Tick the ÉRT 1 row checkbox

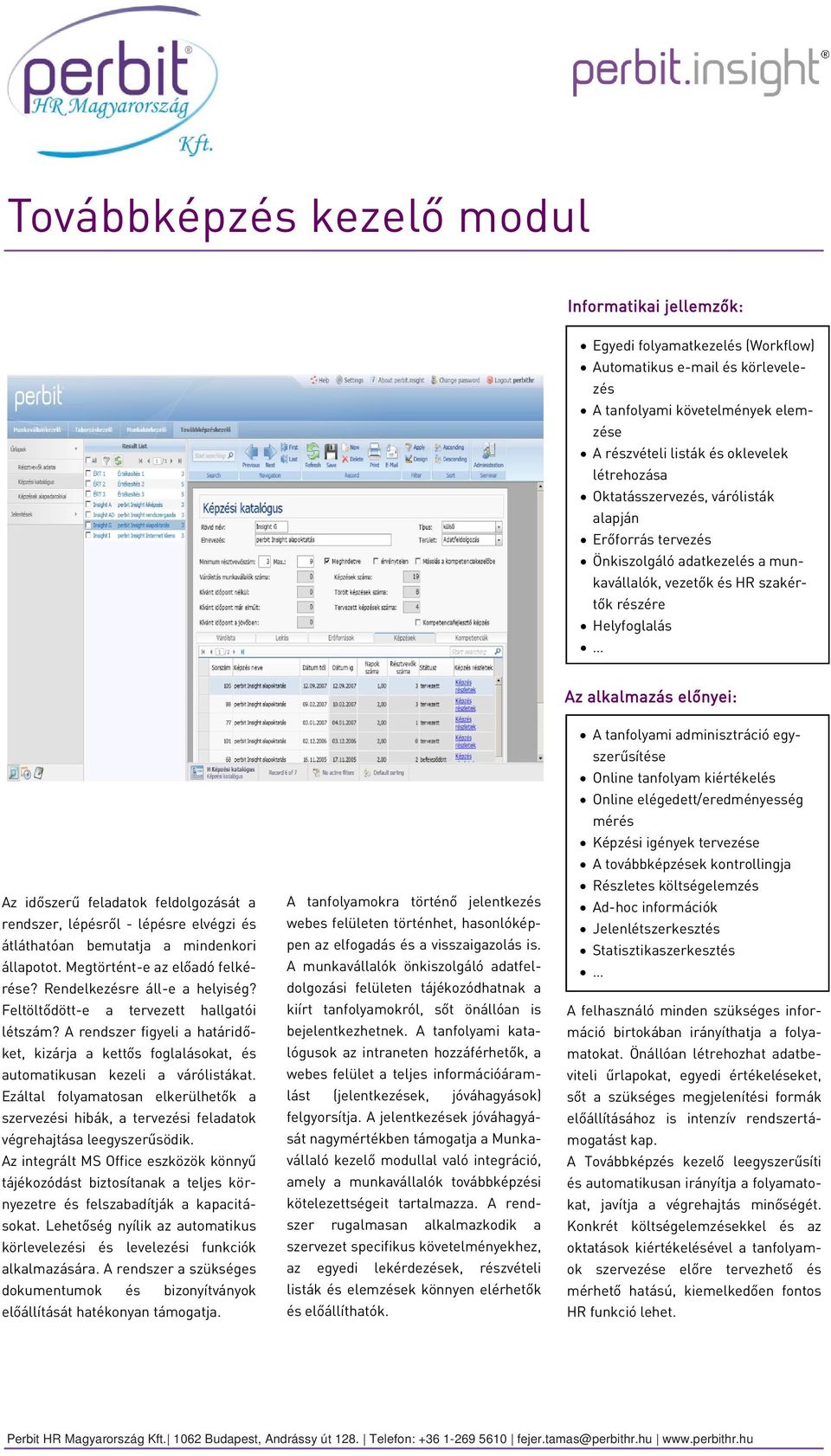point(88,474)
